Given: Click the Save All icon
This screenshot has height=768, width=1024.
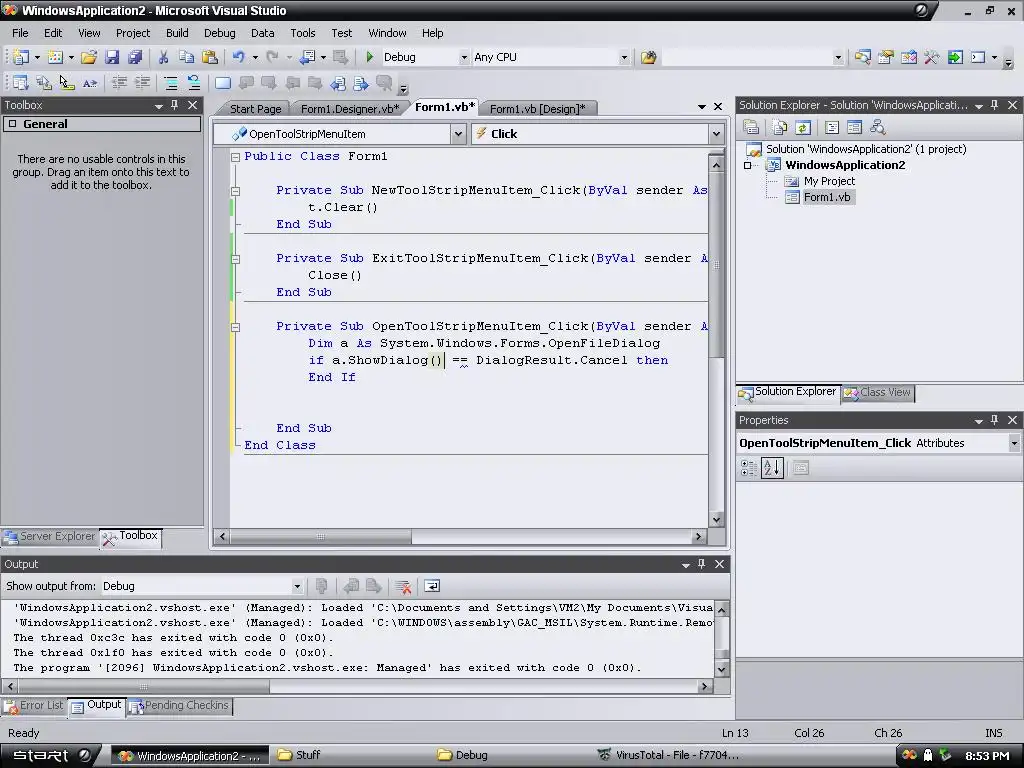Looking at the screenshot, I should tap(135, 57).
